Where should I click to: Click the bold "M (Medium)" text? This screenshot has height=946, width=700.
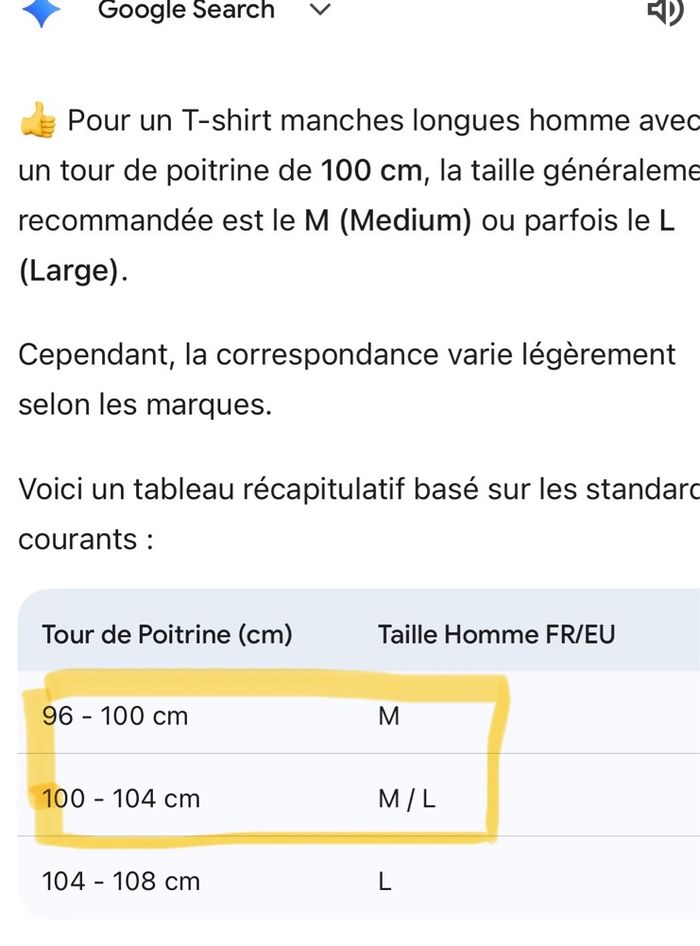point(388,221)
